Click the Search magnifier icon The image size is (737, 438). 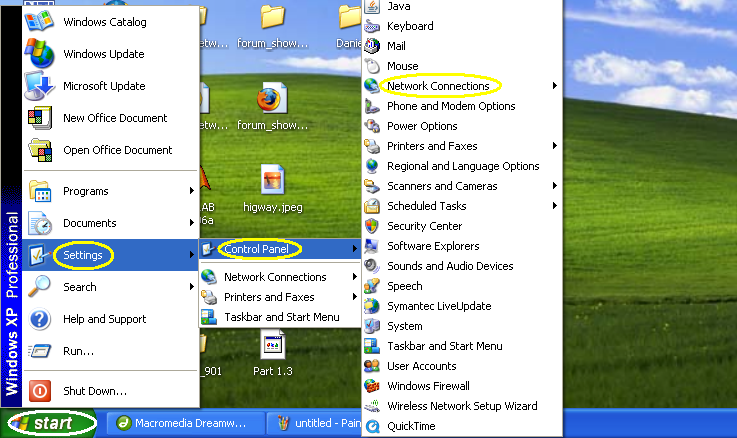click(39, 287)
